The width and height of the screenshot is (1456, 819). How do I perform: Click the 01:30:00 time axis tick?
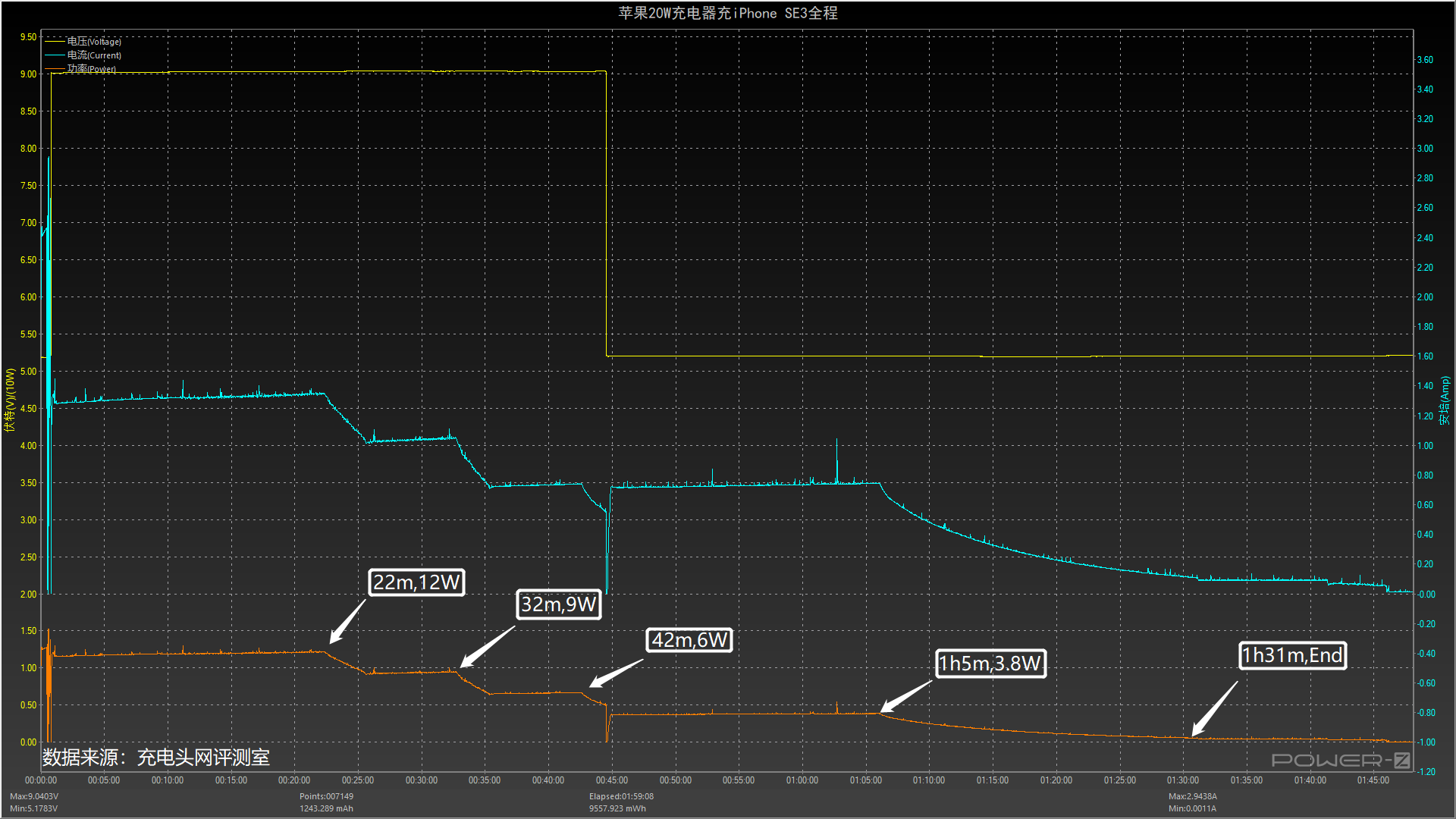point(1183,780)
